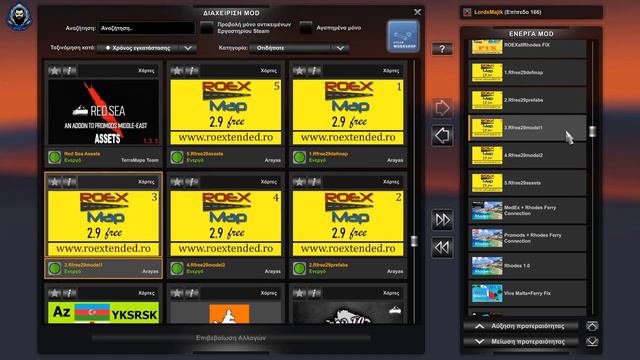Click the single left arrow to deactivate mod
Screen dimensions: 640x360
coord(442,136)
